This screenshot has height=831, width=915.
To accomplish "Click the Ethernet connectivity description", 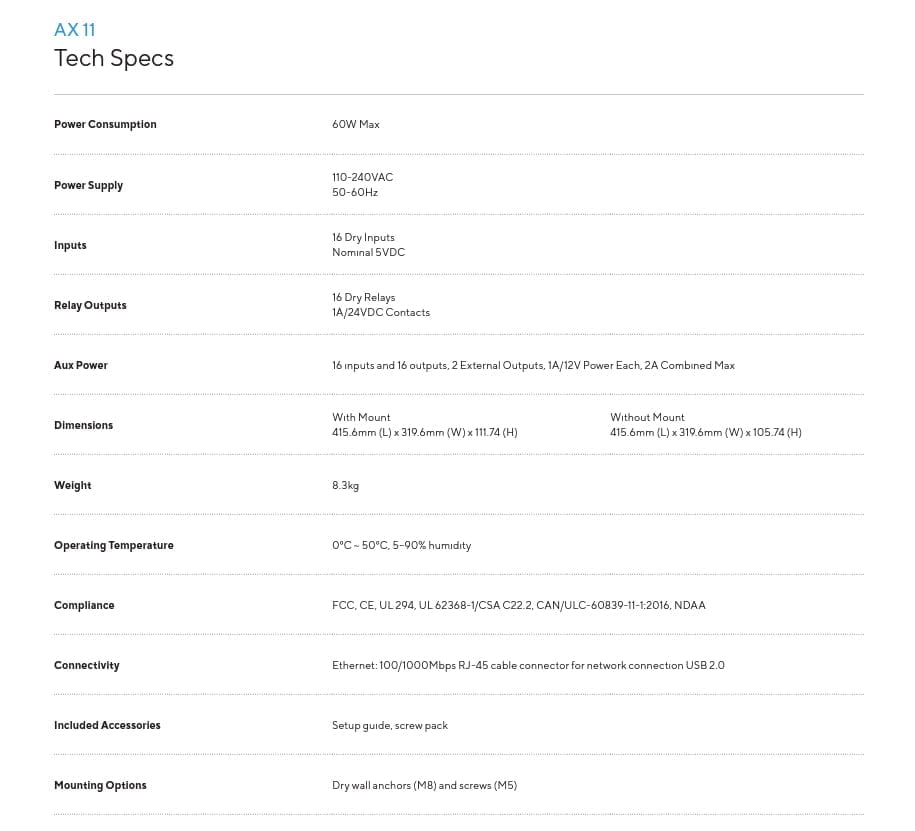I will coord(528,665).
